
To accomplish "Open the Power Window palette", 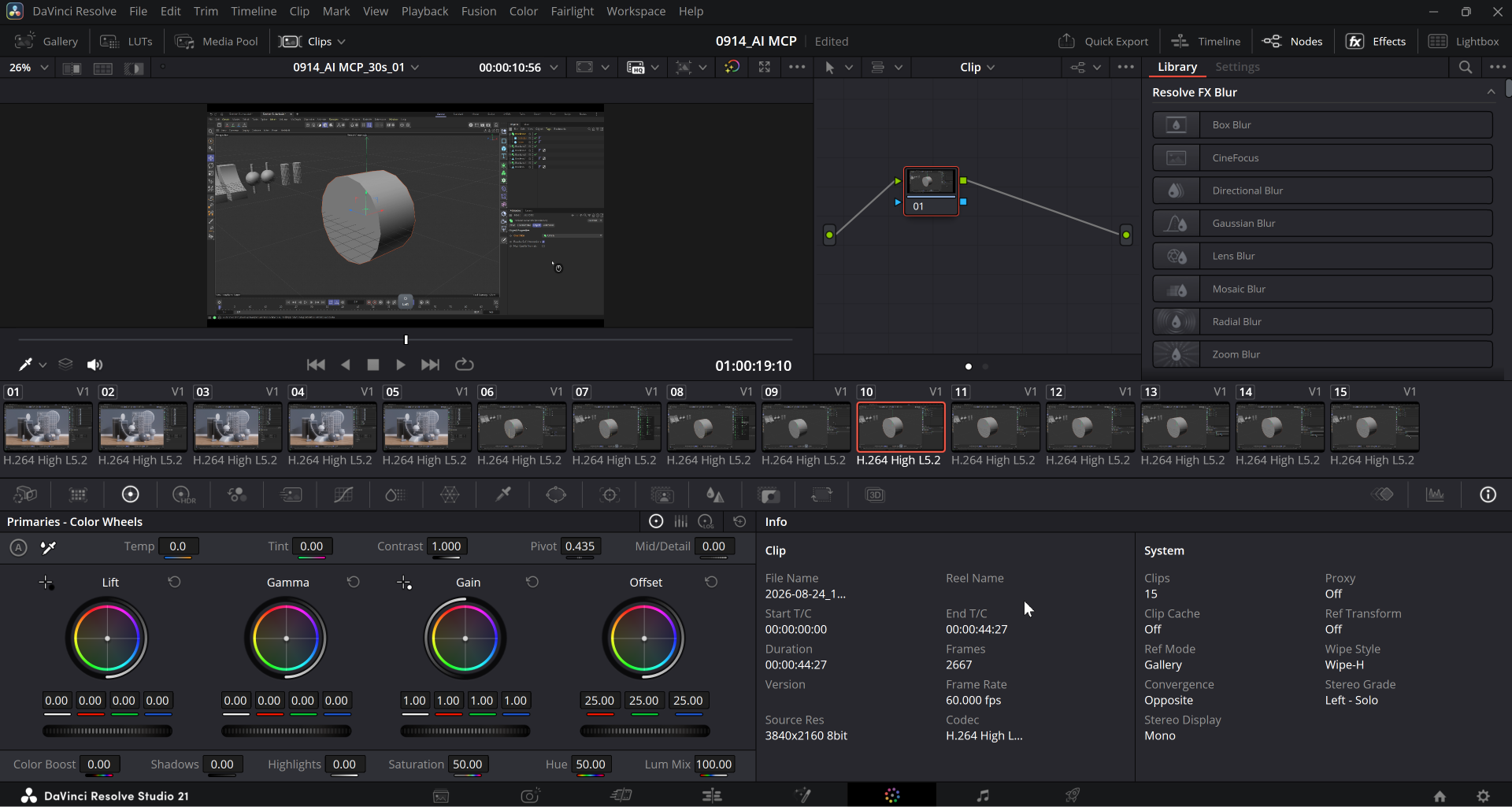I will coord(556,494).
